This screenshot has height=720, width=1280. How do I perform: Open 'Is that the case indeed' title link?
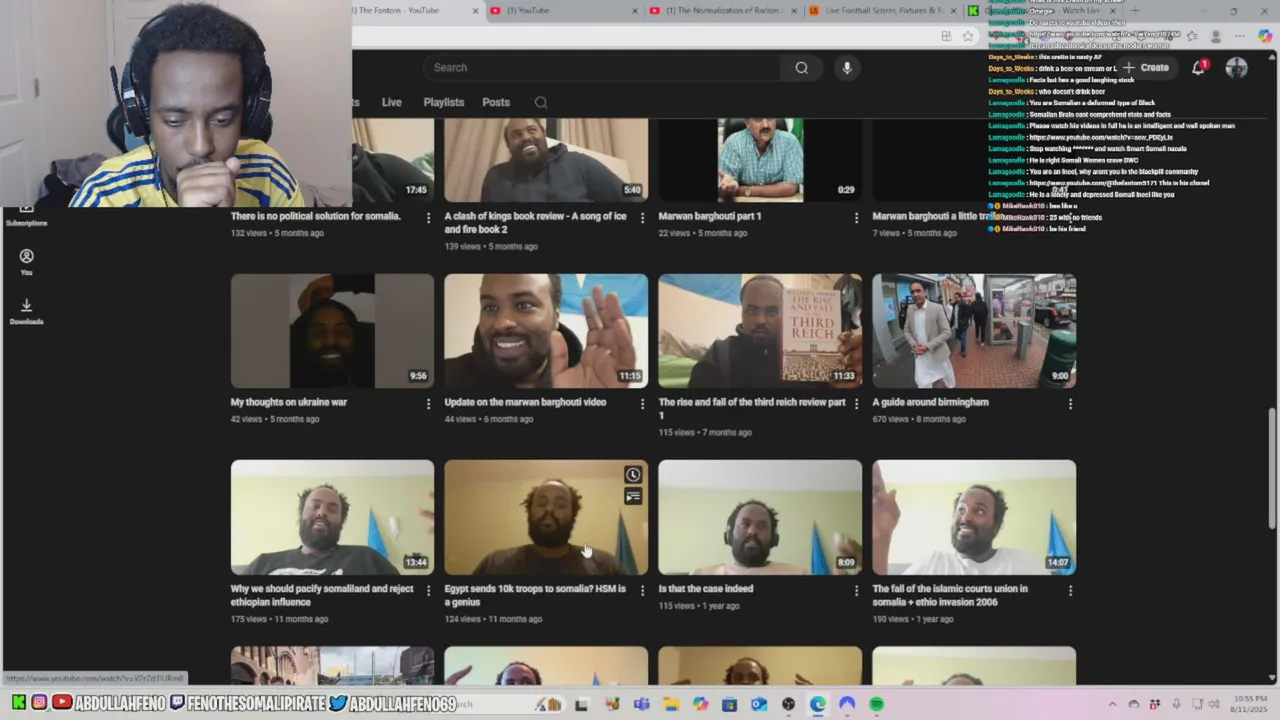[x=705, y=589]
